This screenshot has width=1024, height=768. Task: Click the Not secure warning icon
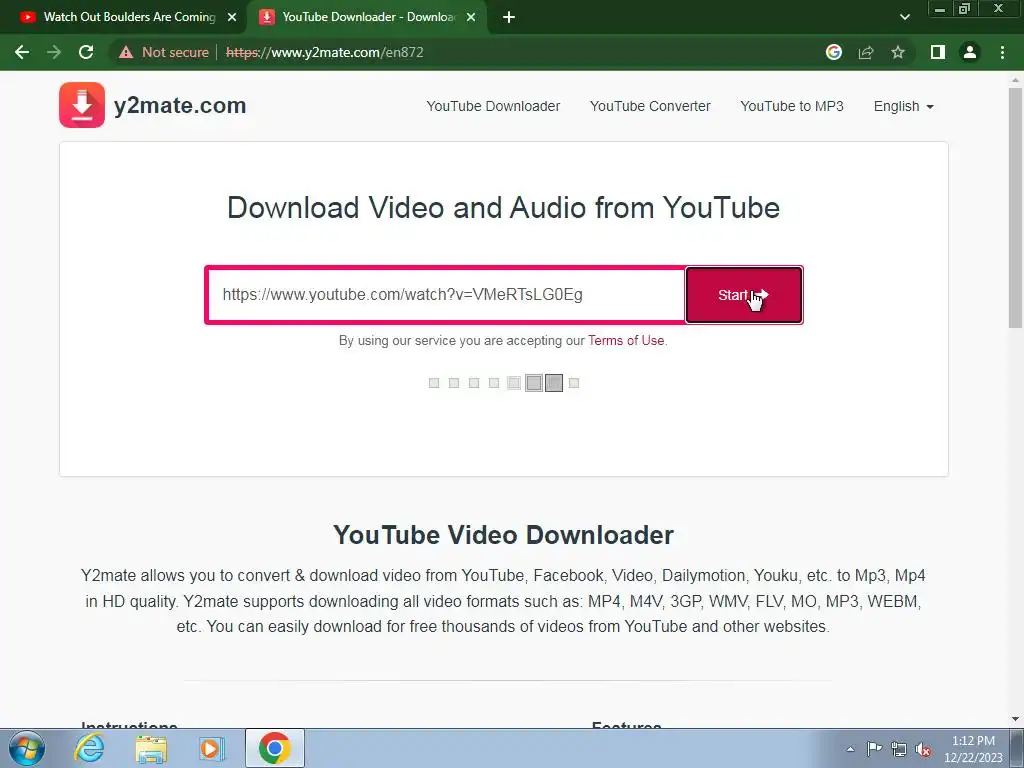tap(126, 52)
